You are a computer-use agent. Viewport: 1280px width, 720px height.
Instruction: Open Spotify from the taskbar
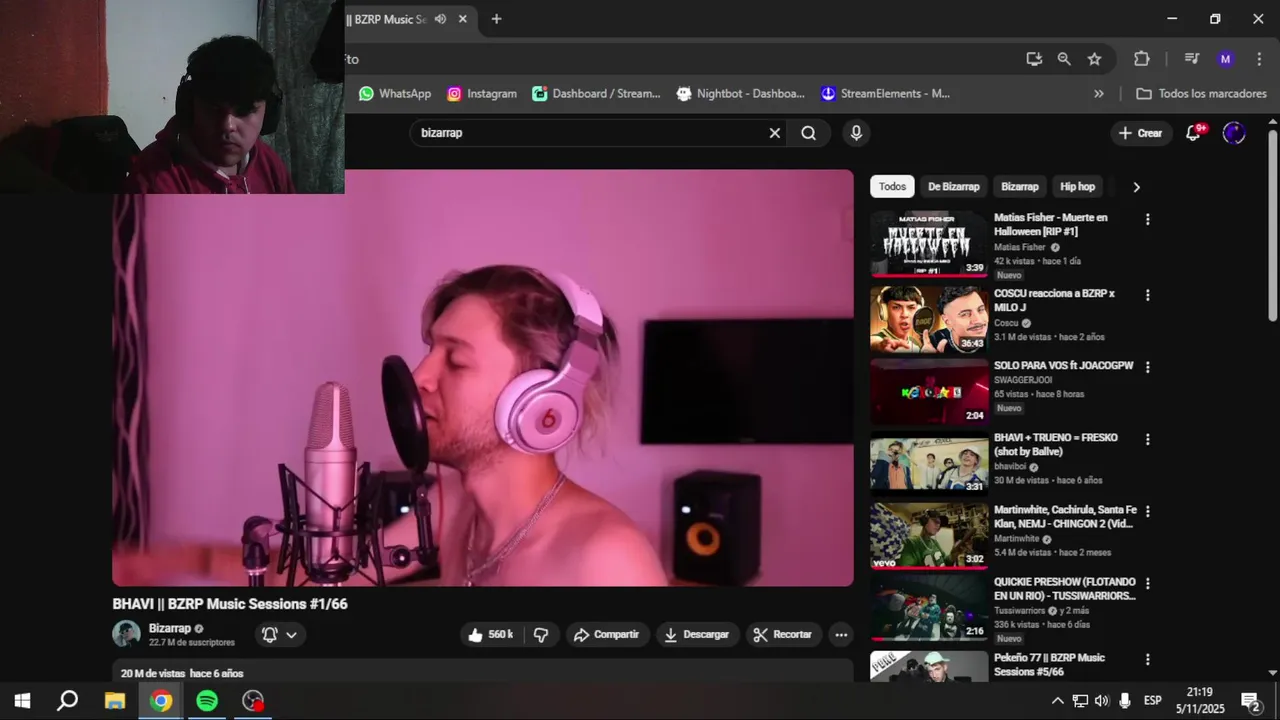click(207, 701)
